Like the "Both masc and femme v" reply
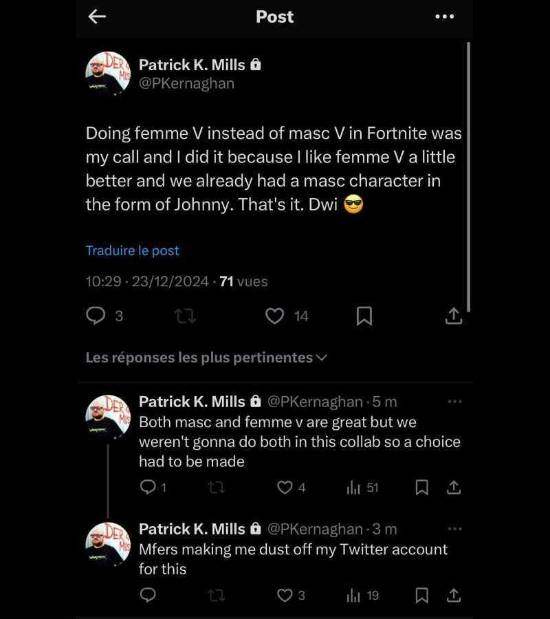This screenshot has height=619, width=550. click(285, 488)
